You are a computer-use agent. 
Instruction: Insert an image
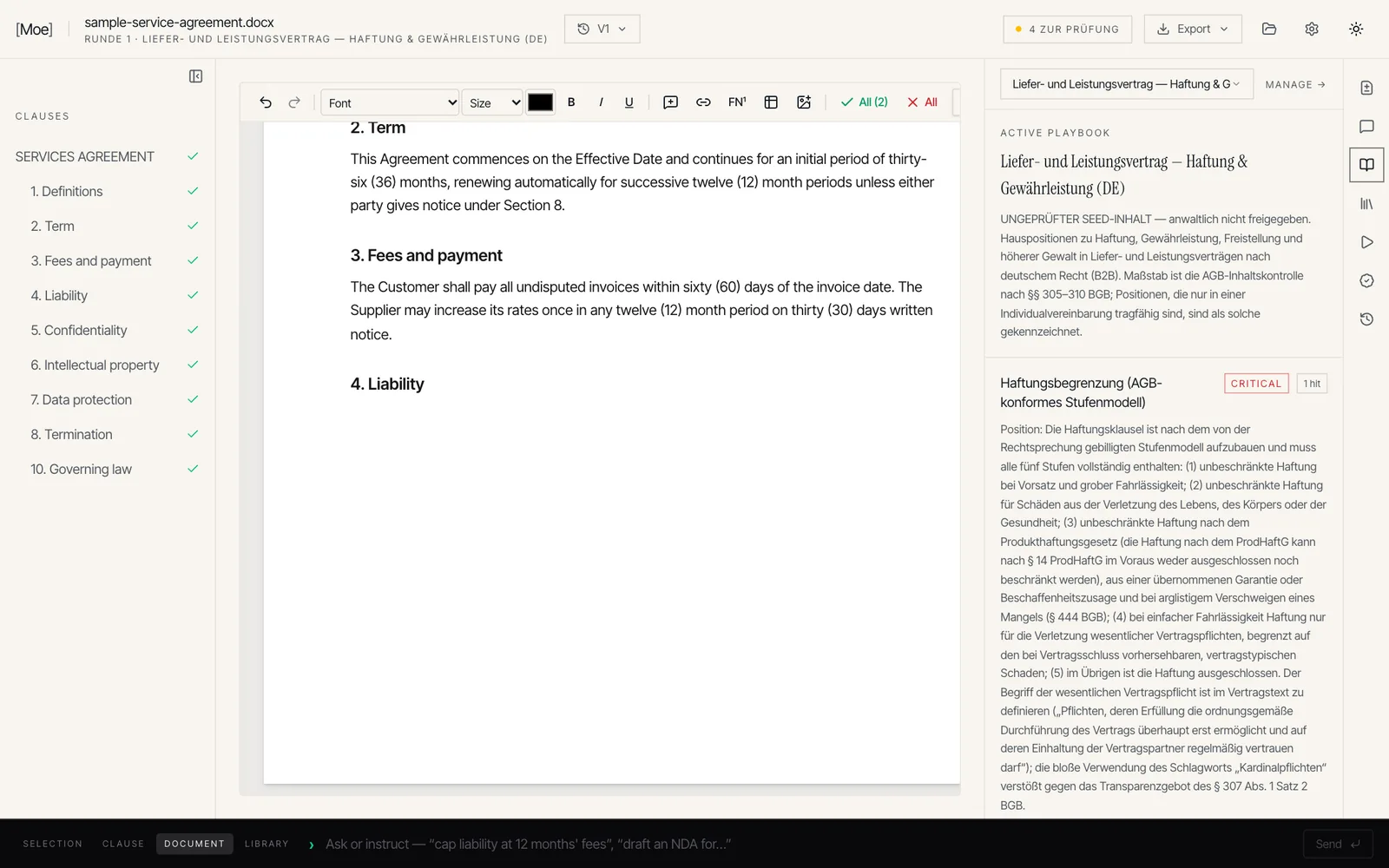(804, 102)
